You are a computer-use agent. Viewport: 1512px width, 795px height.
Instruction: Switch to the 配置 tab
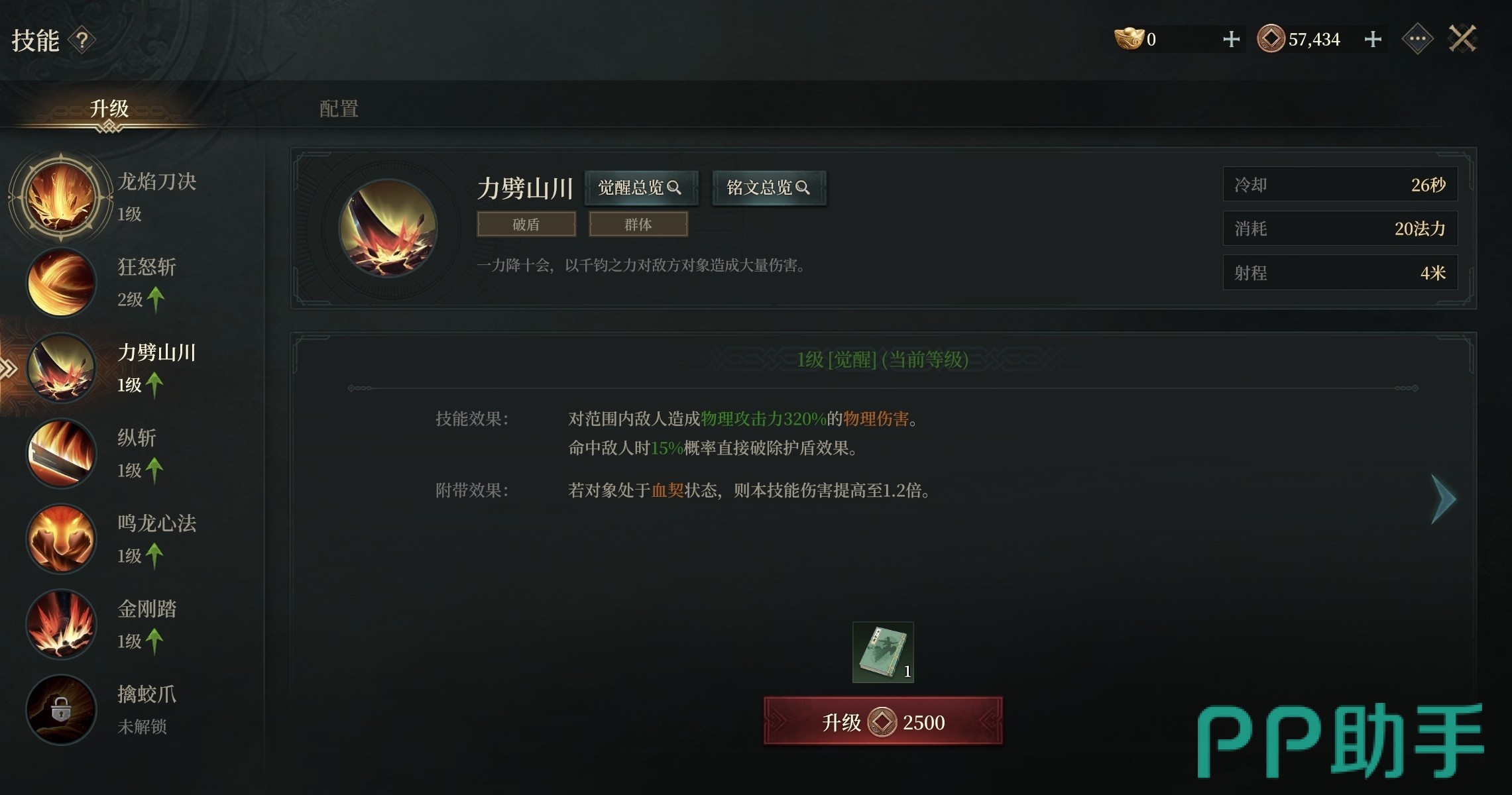[x=339, y=109]
